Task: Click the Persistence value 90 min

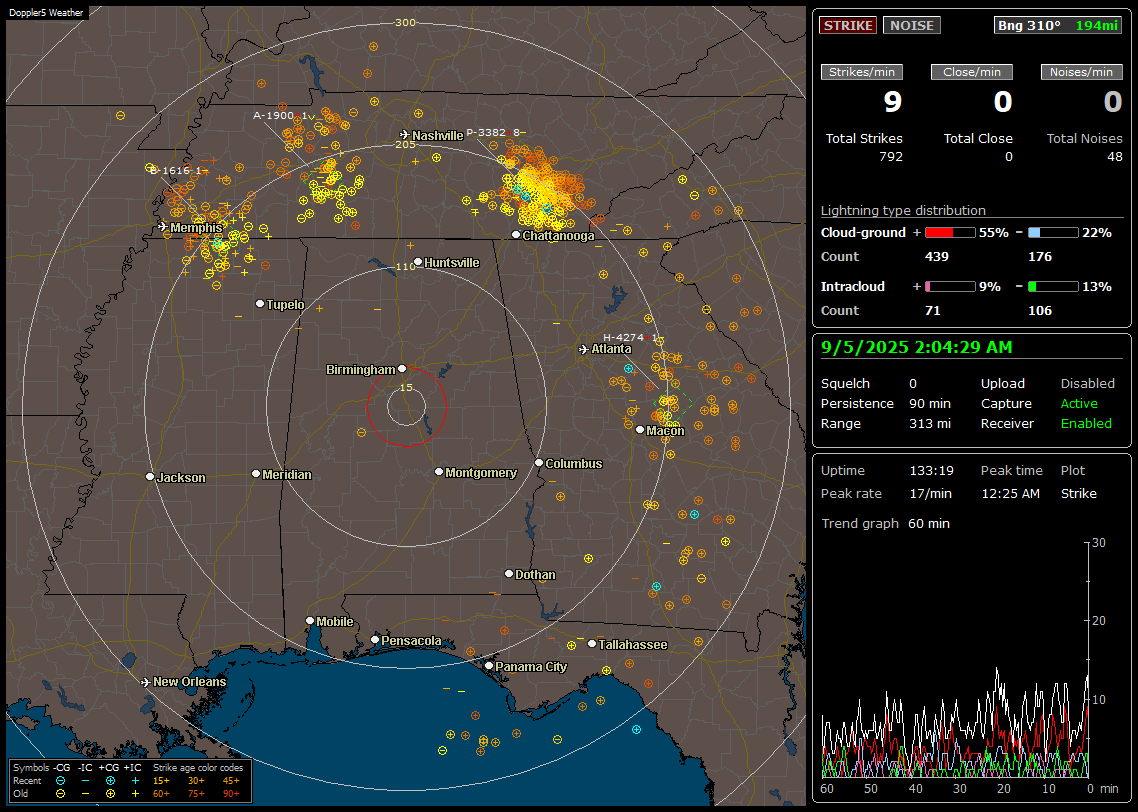Action: click(930, 403)
